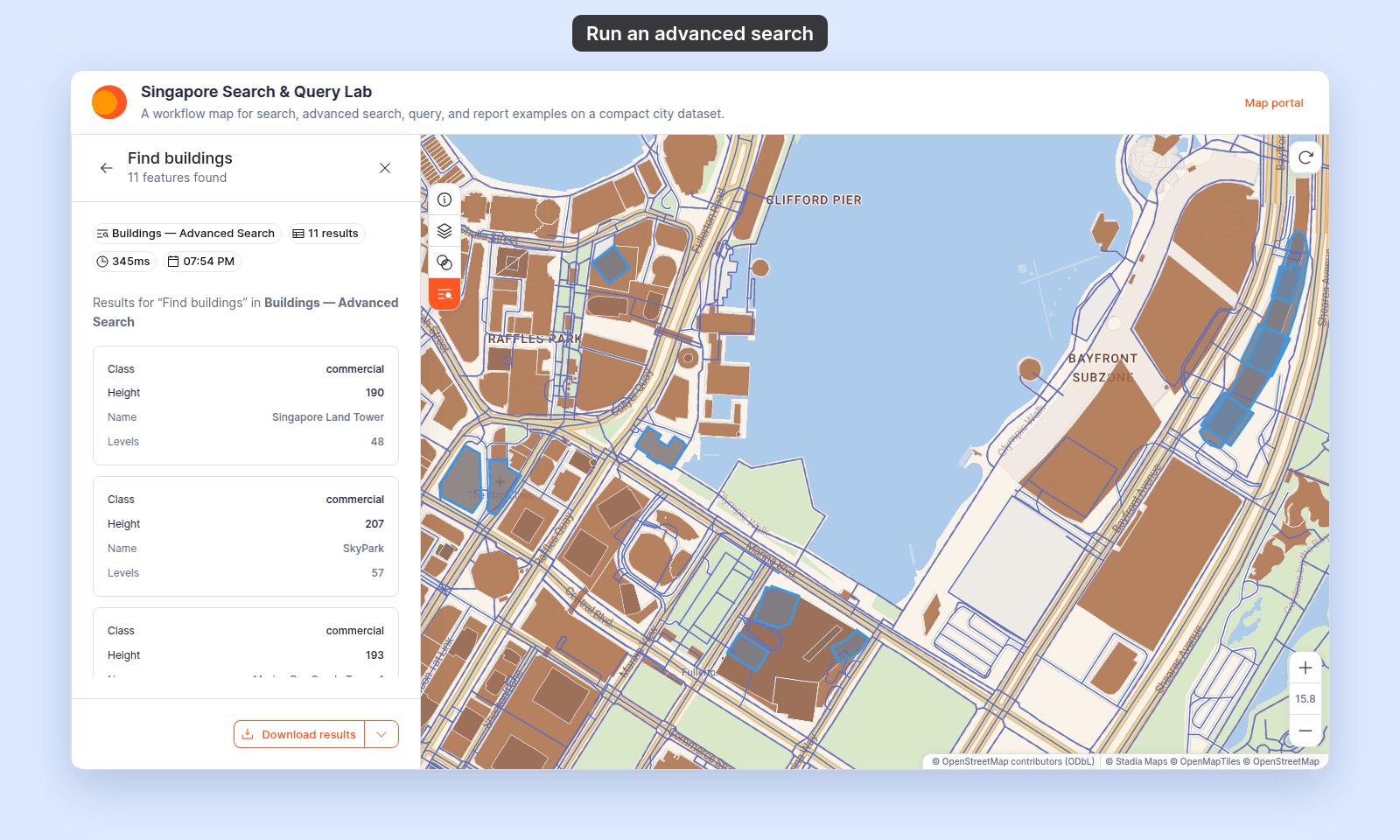Open the map information tool

444,199
